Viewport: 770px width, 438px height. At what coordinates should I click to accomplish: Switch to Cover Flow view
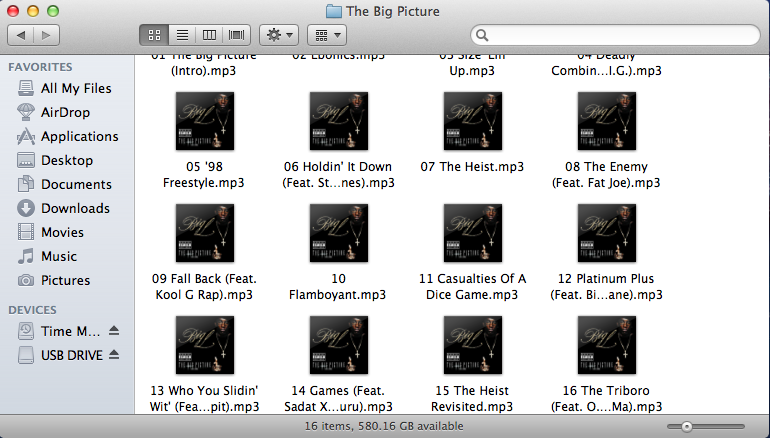click(x=237, y=35)
